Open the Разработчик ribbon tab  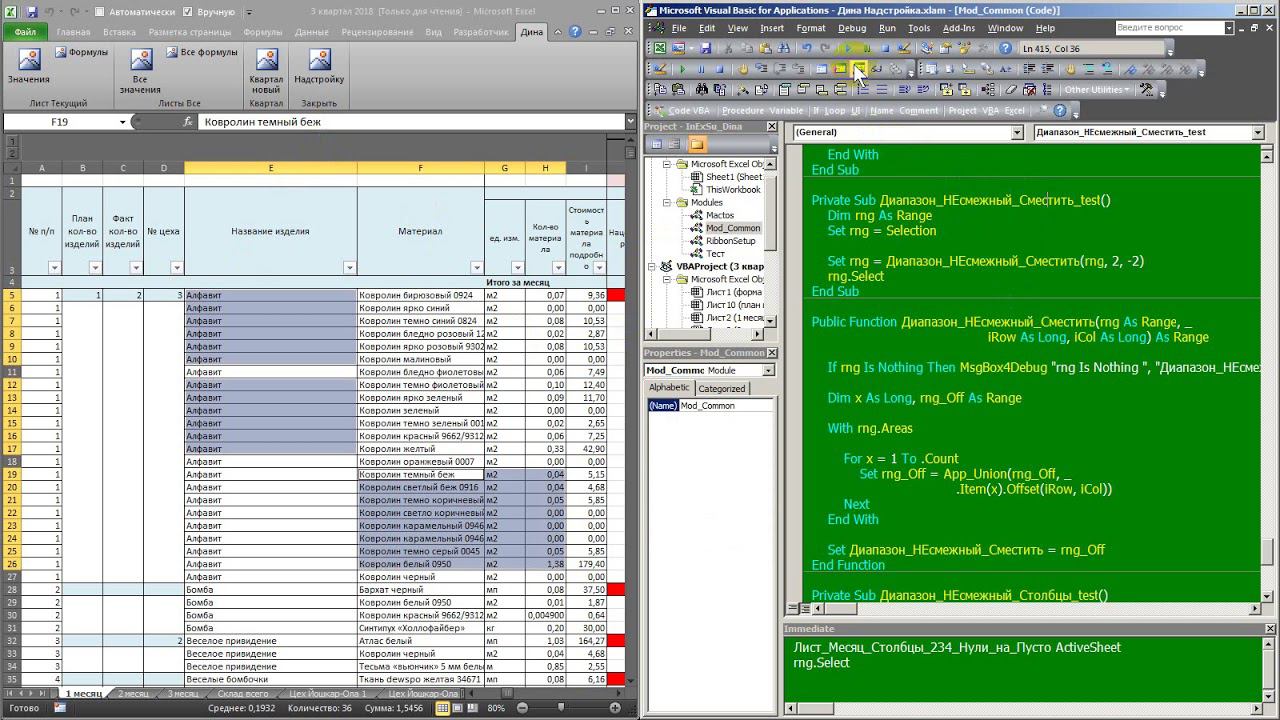pos(480,32)
